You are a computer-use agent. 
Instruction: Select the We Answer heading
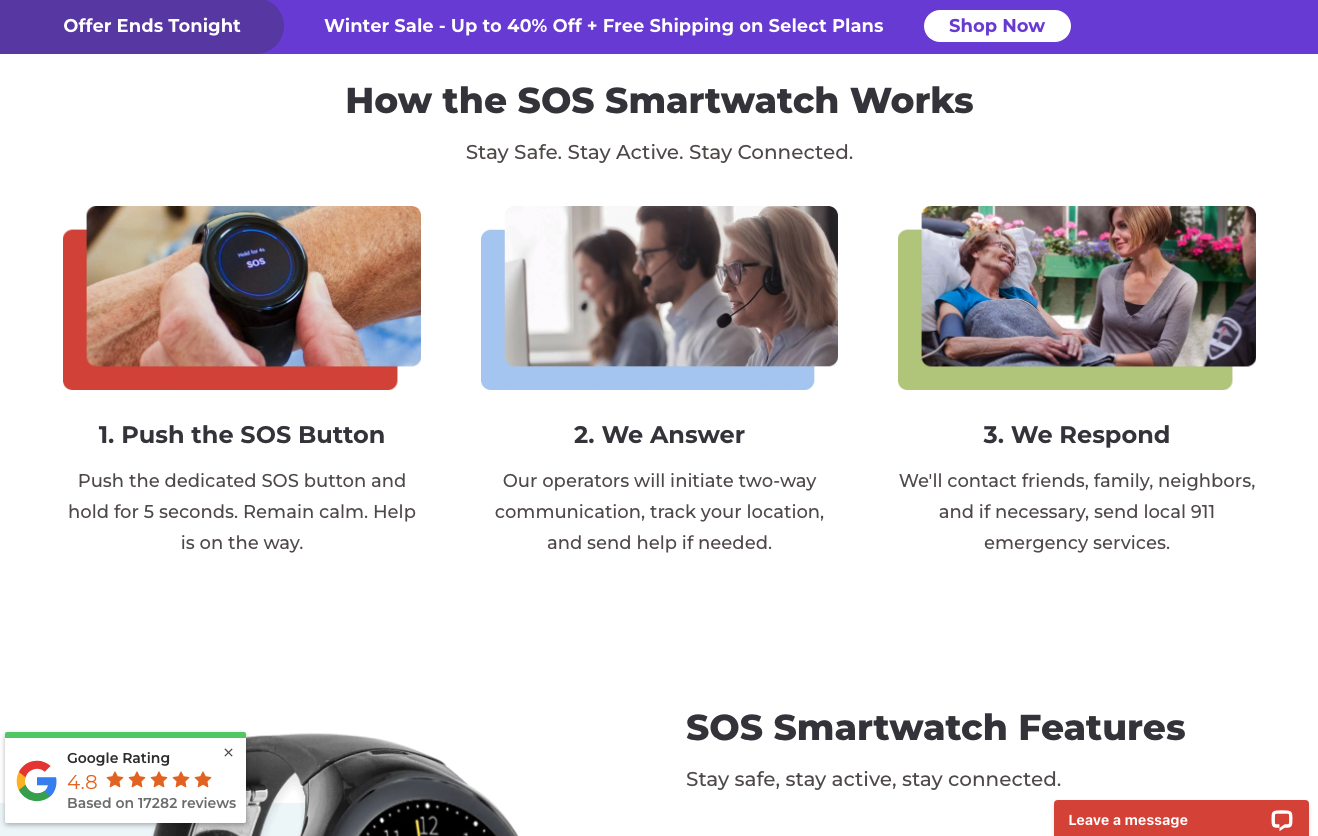coord(659,435)
